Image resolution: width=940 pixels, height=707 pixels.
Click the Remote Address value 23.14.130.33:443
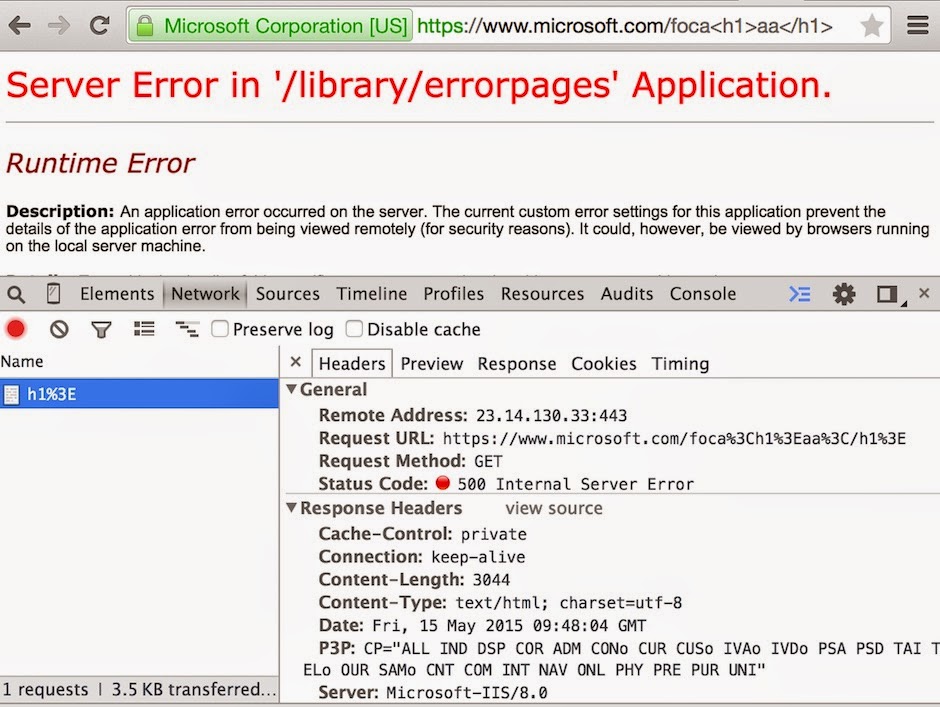pos(551,416)
